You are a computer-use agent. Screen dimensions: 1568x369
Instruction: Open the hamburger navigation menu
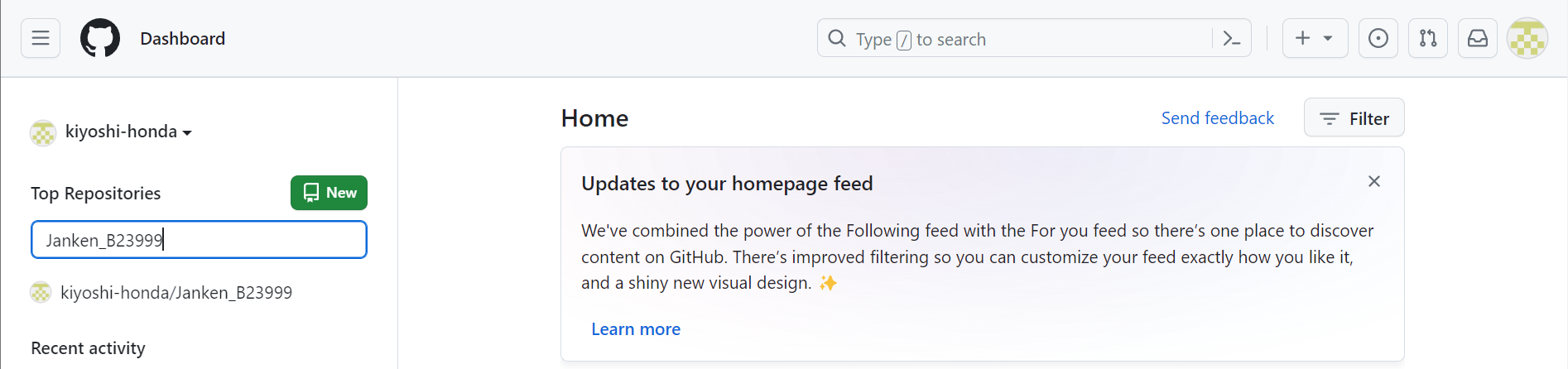41,38
